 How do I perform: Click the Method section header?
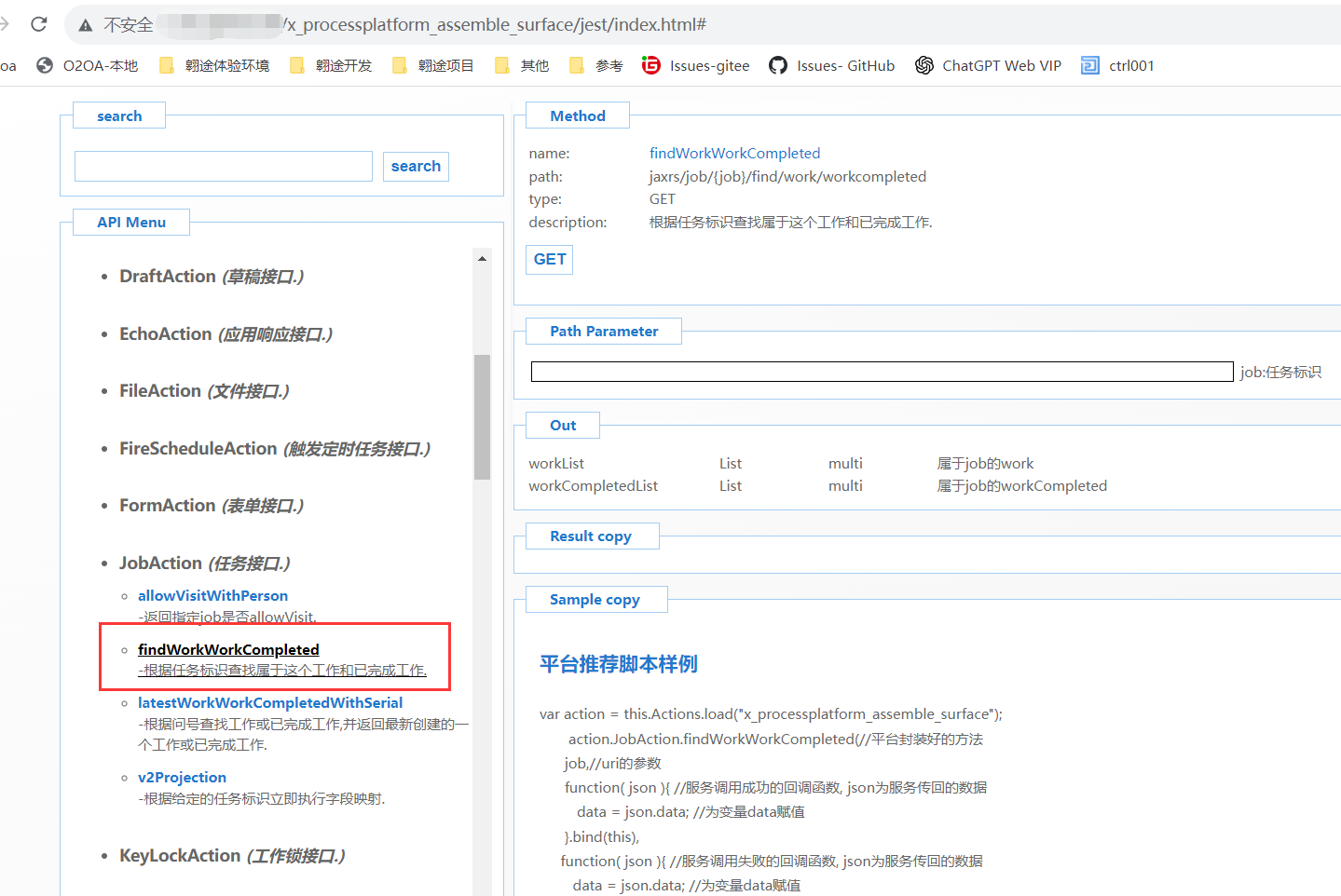[578, 115]
